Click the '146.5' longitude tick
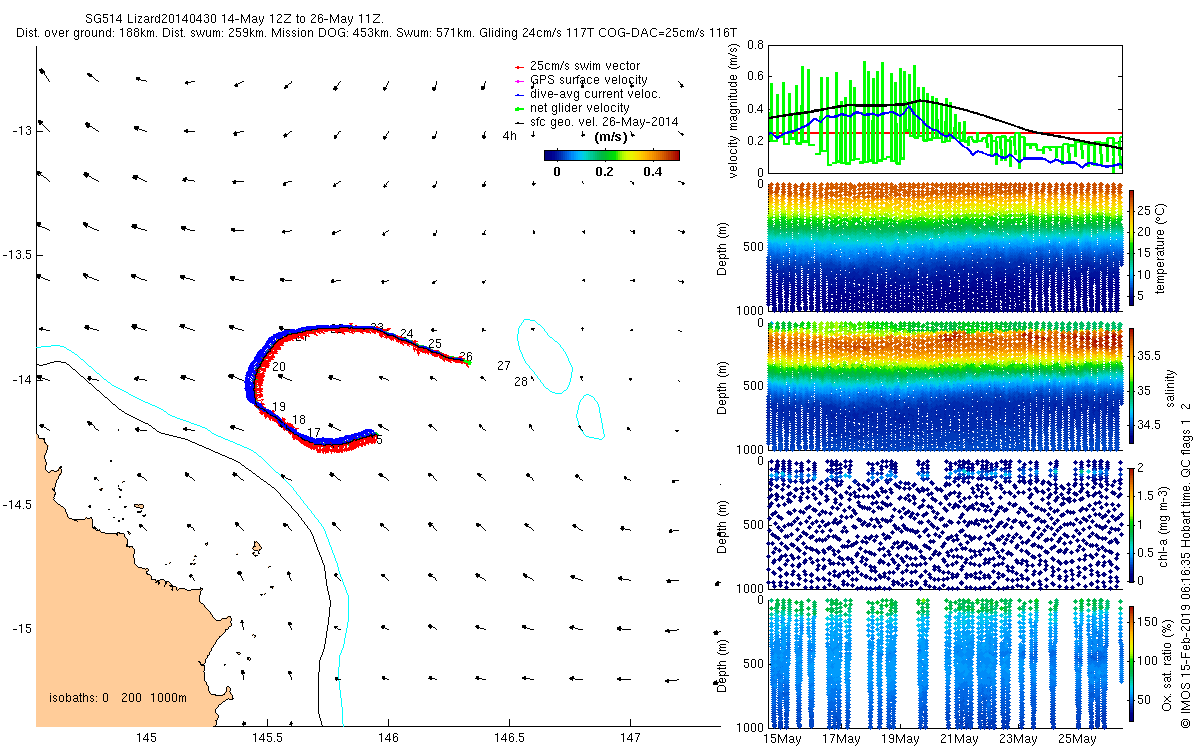Viewport: 1200px width, 750px height. [x=510, y=739]
